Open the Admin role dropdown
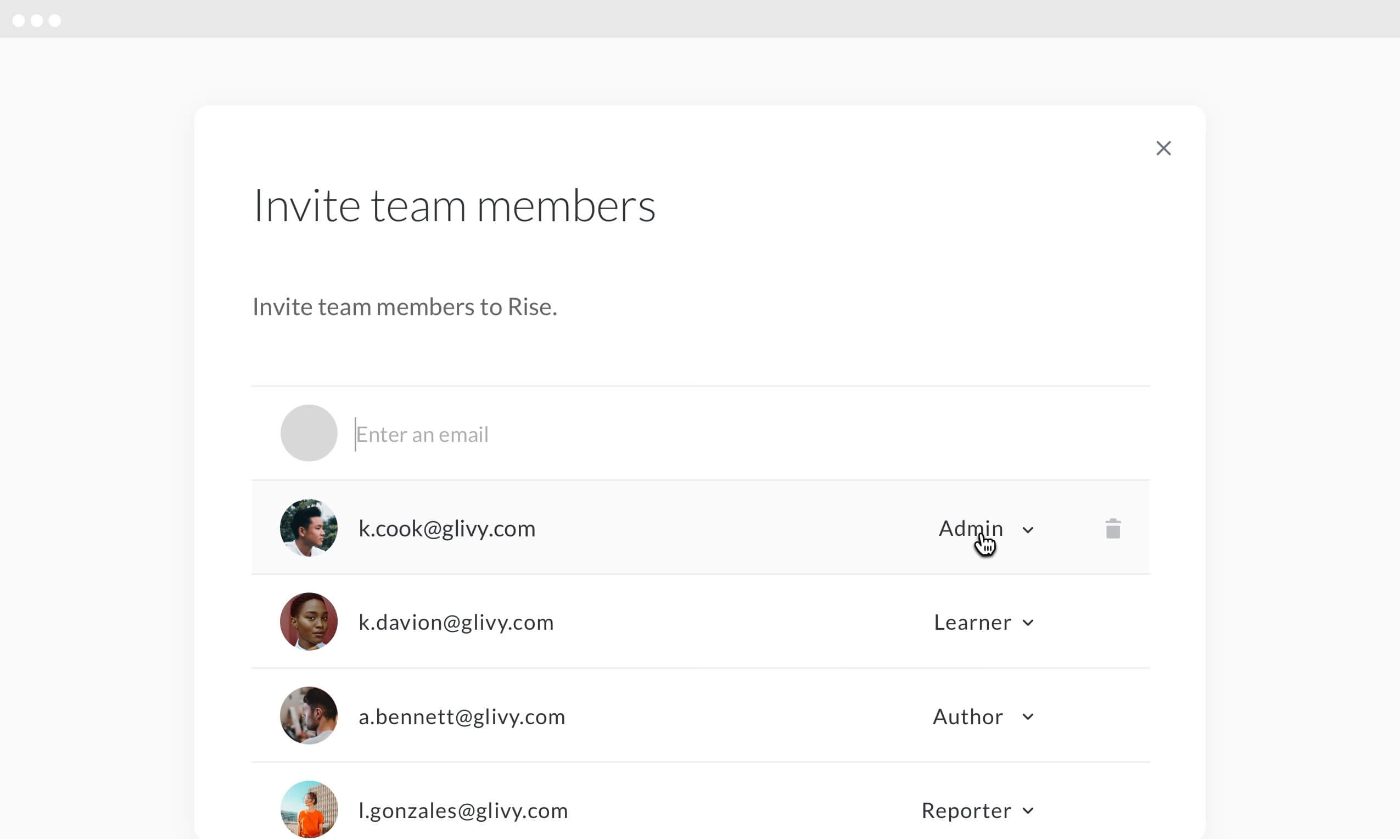This screenshot has height=840, width=1400. coord(971,528)
